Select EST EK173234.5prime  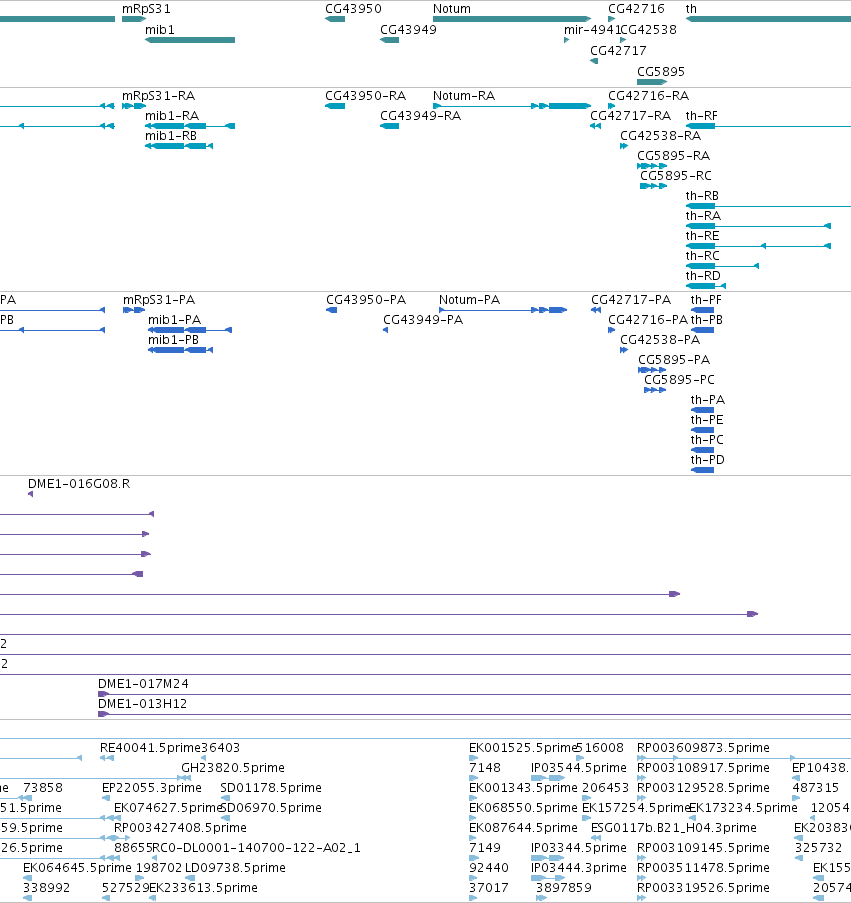tap(693, 818)
